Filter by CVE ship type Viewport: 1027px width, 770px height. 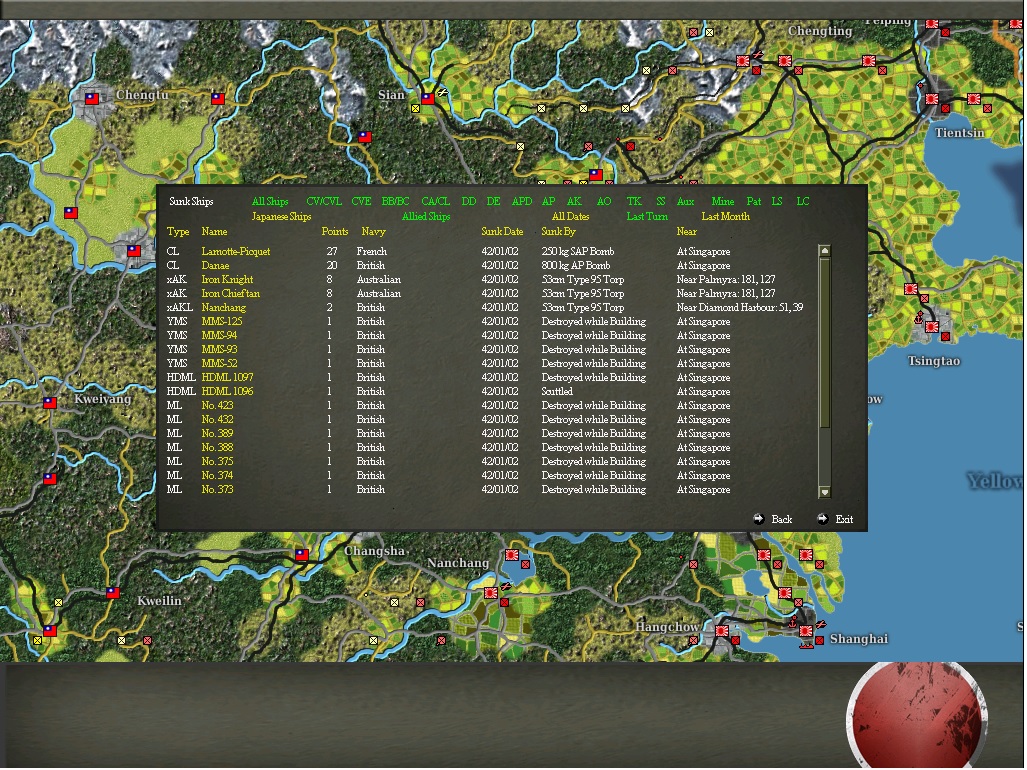(361, 202)
